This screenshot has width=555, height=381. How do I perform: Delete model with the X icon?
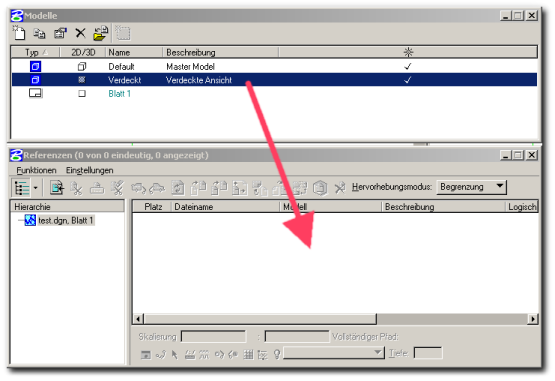81,33
